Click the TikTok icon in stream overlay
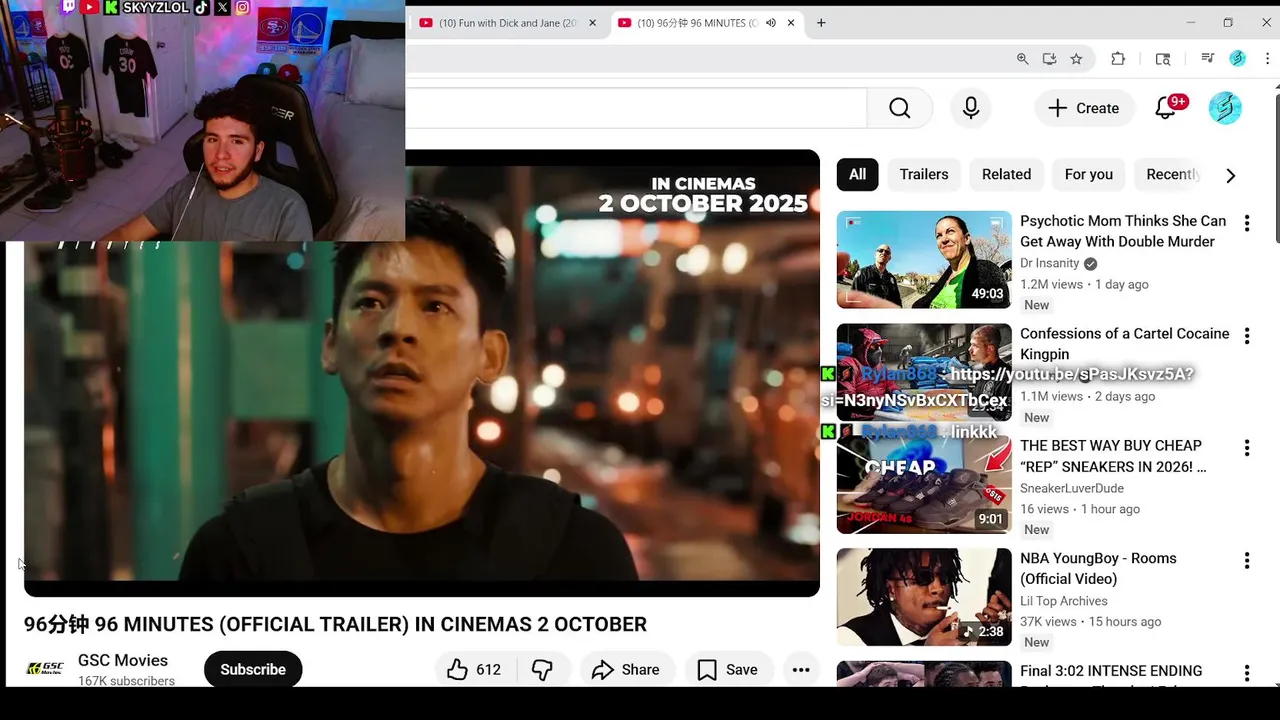The height and width of the screenshot is (720, 1280). click(202, 7)
